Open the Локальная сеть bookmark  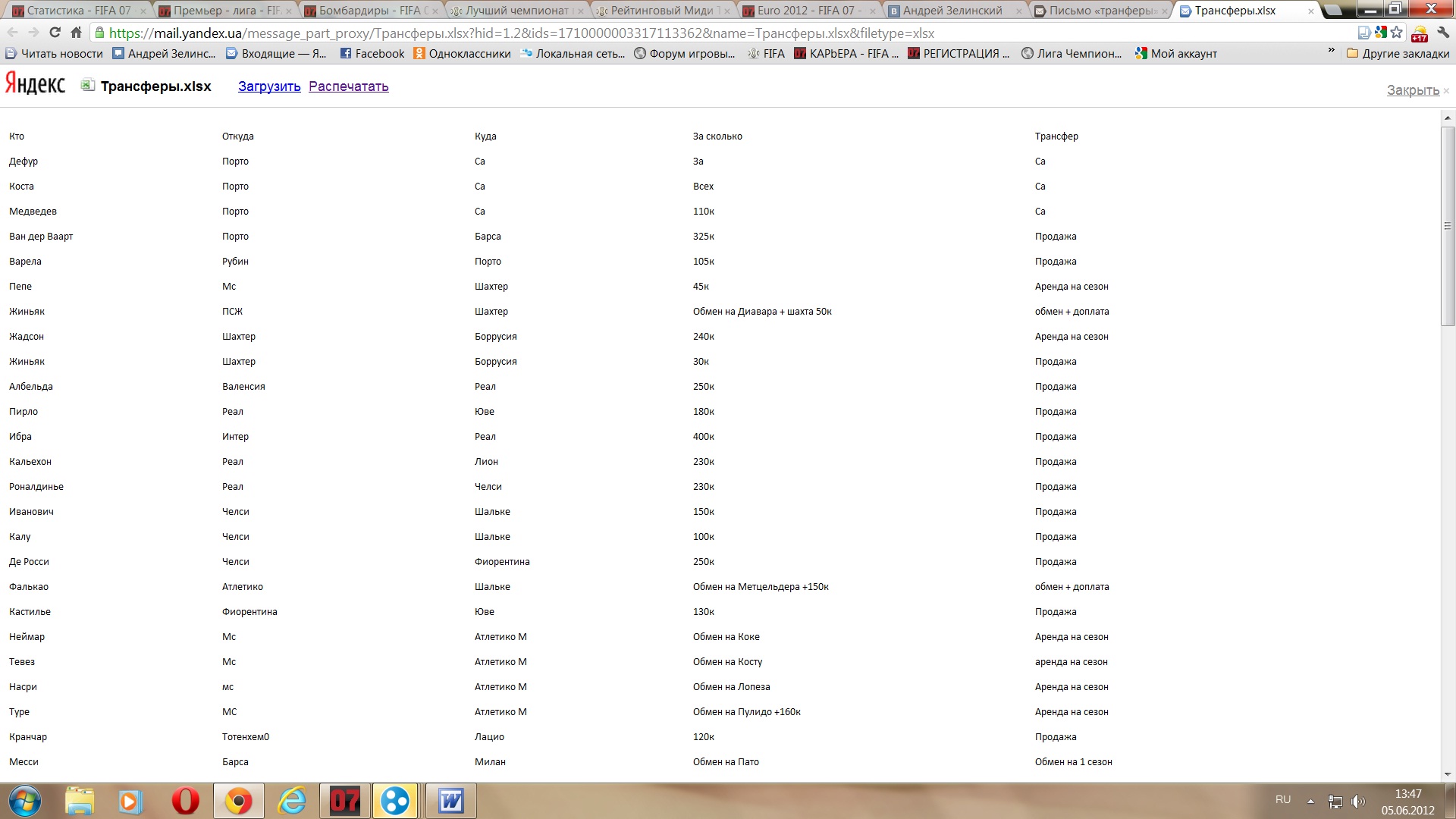[x=573, y=53]
